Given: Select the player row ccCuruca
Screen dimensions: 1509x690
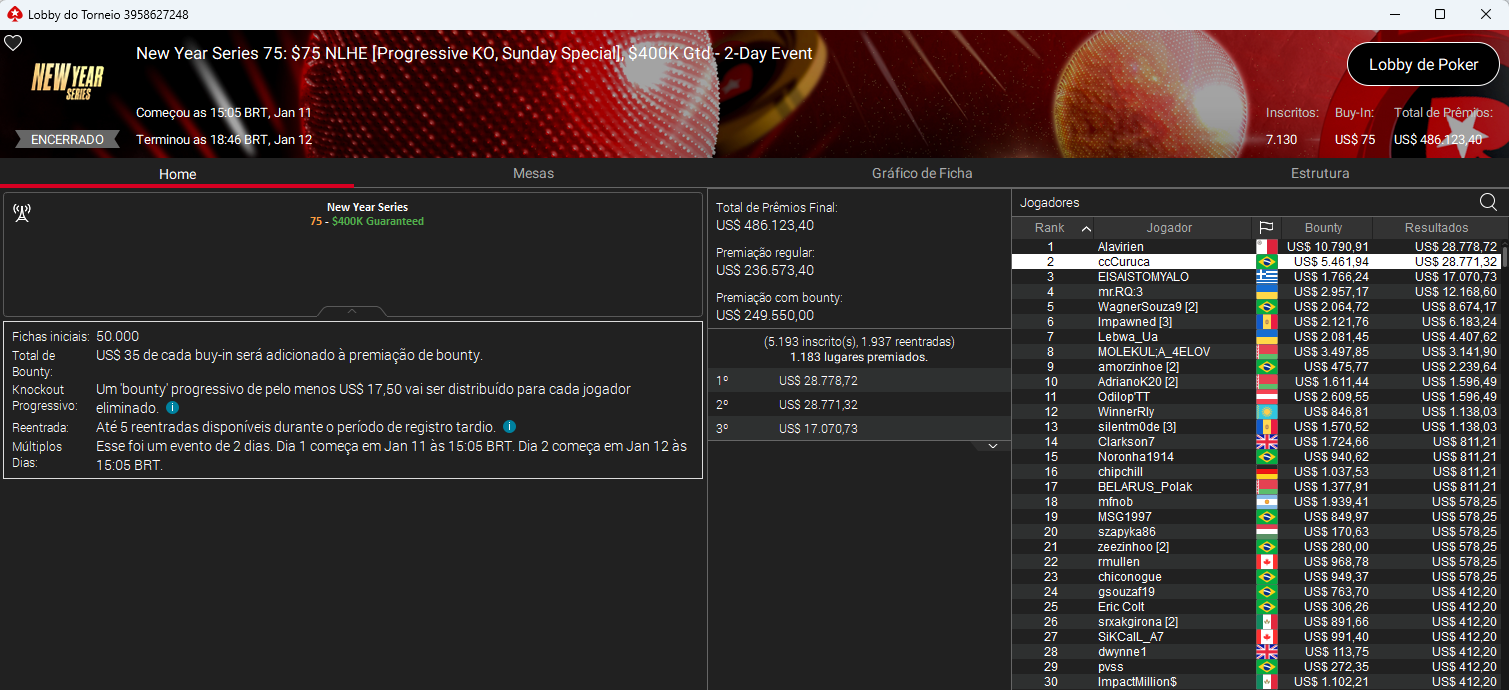Looking at the screenshot, I should pyautogui.click(x=1170, y=261).
